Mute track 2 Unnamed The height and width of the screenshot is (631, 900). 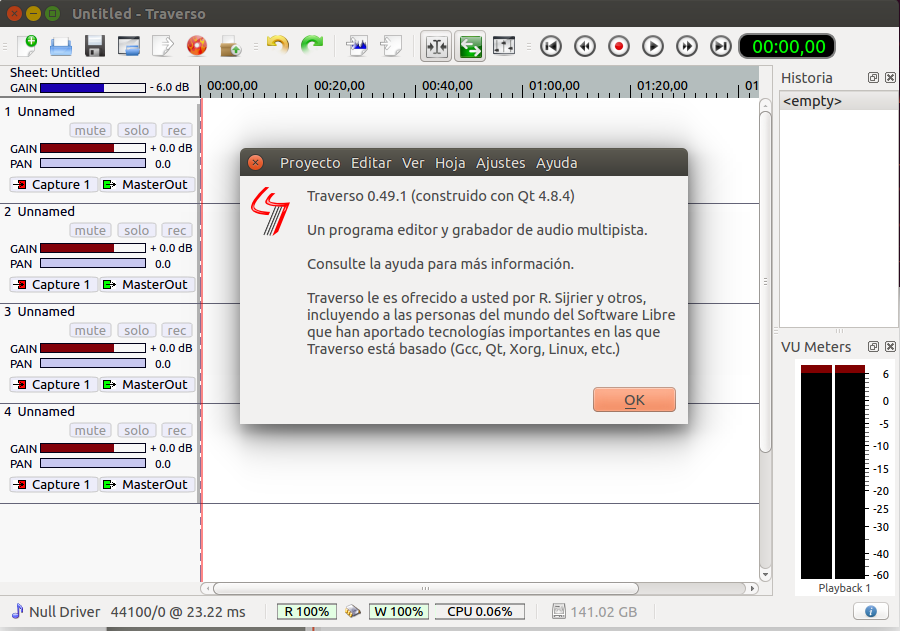coord(90,230)
